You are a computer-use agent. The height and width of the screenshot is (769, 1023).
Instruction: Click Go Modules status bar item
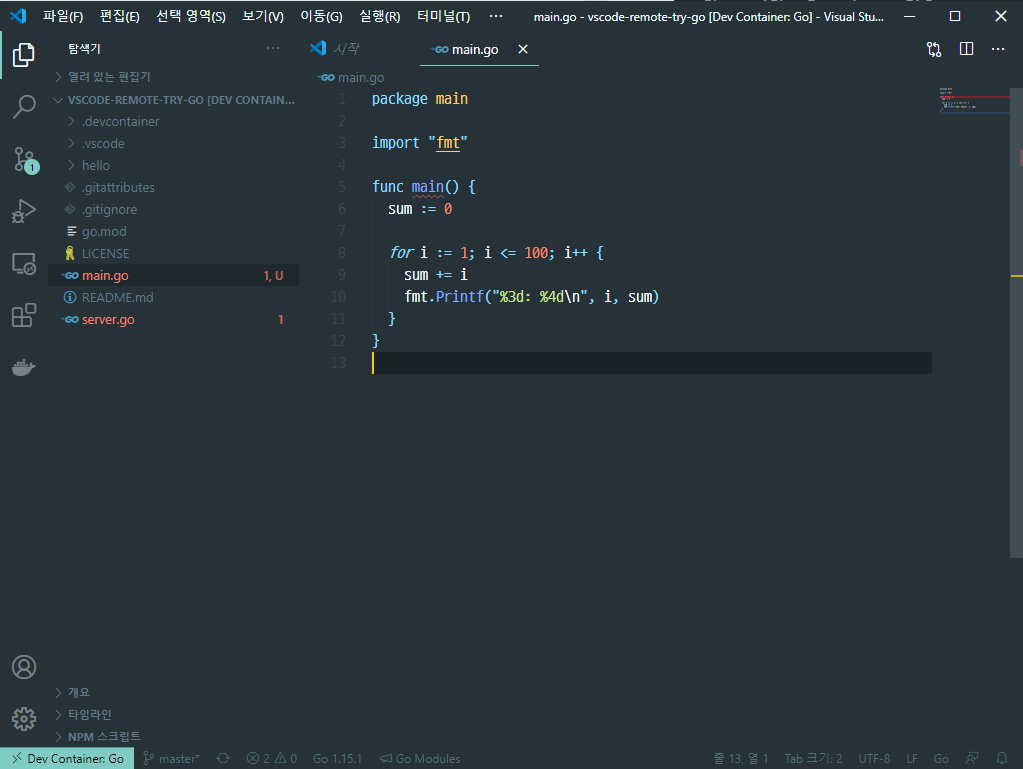[x=420, y=758]
